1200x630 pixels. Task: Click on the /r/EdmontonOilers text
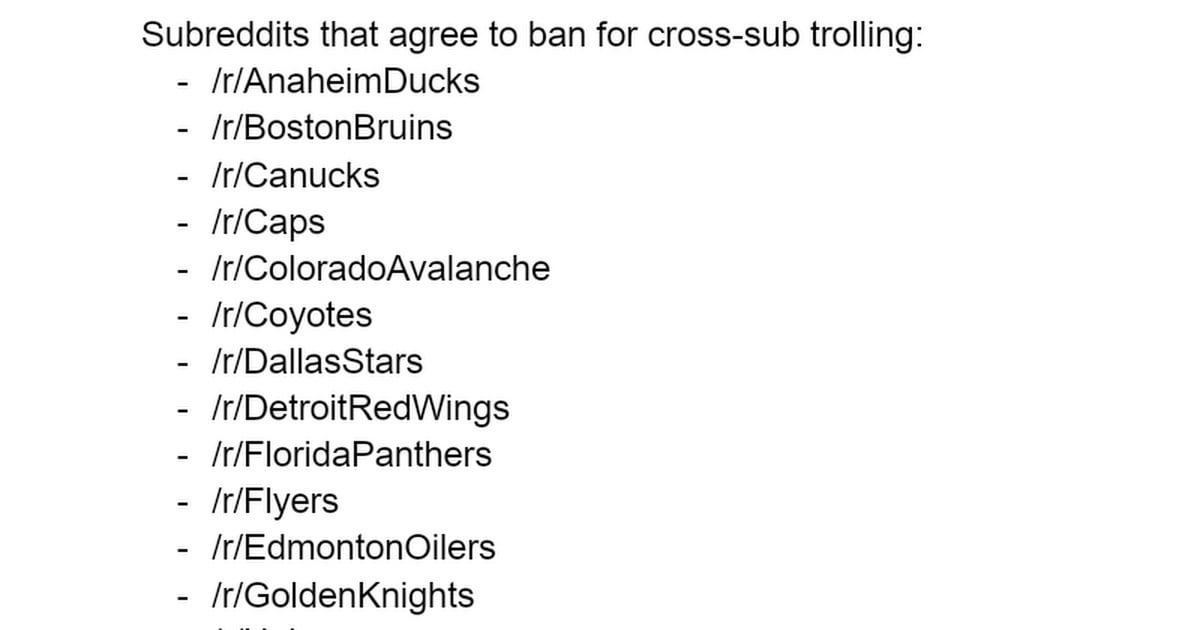(353, 548)
